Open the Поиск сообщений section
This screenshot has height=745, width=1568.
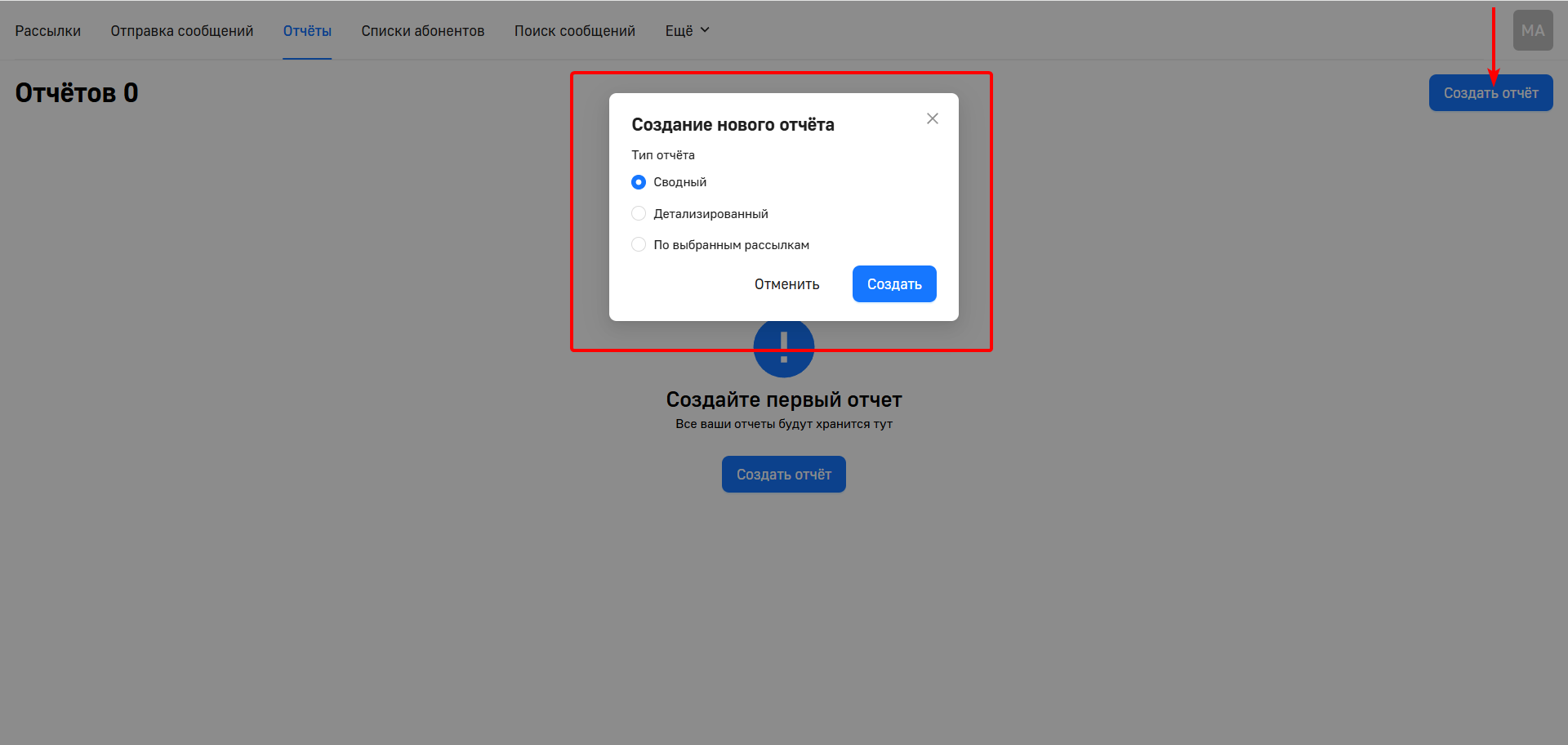[574, 30]
